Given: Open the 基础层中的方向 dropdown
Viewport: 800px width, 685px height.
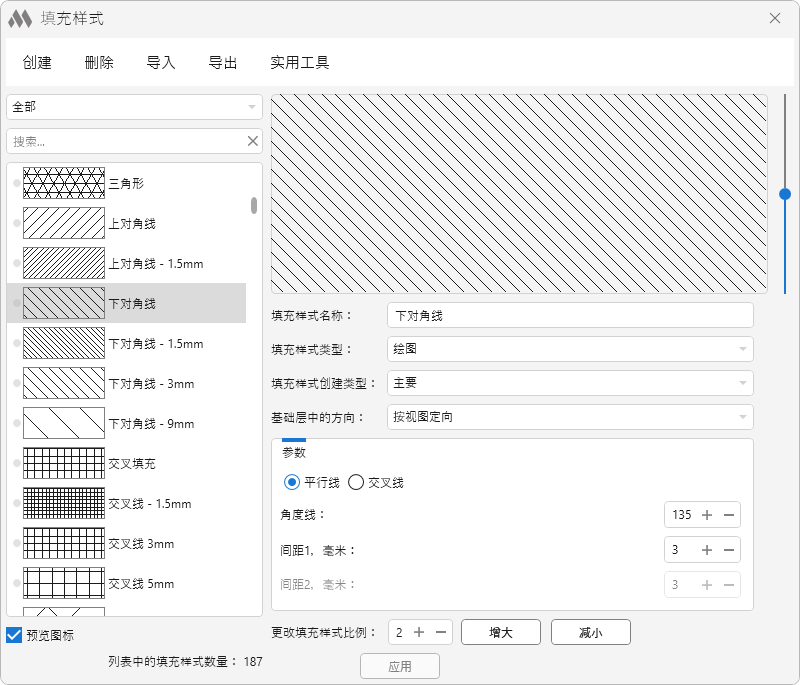Looking at the screenshot, I should [x=570, y=417].
